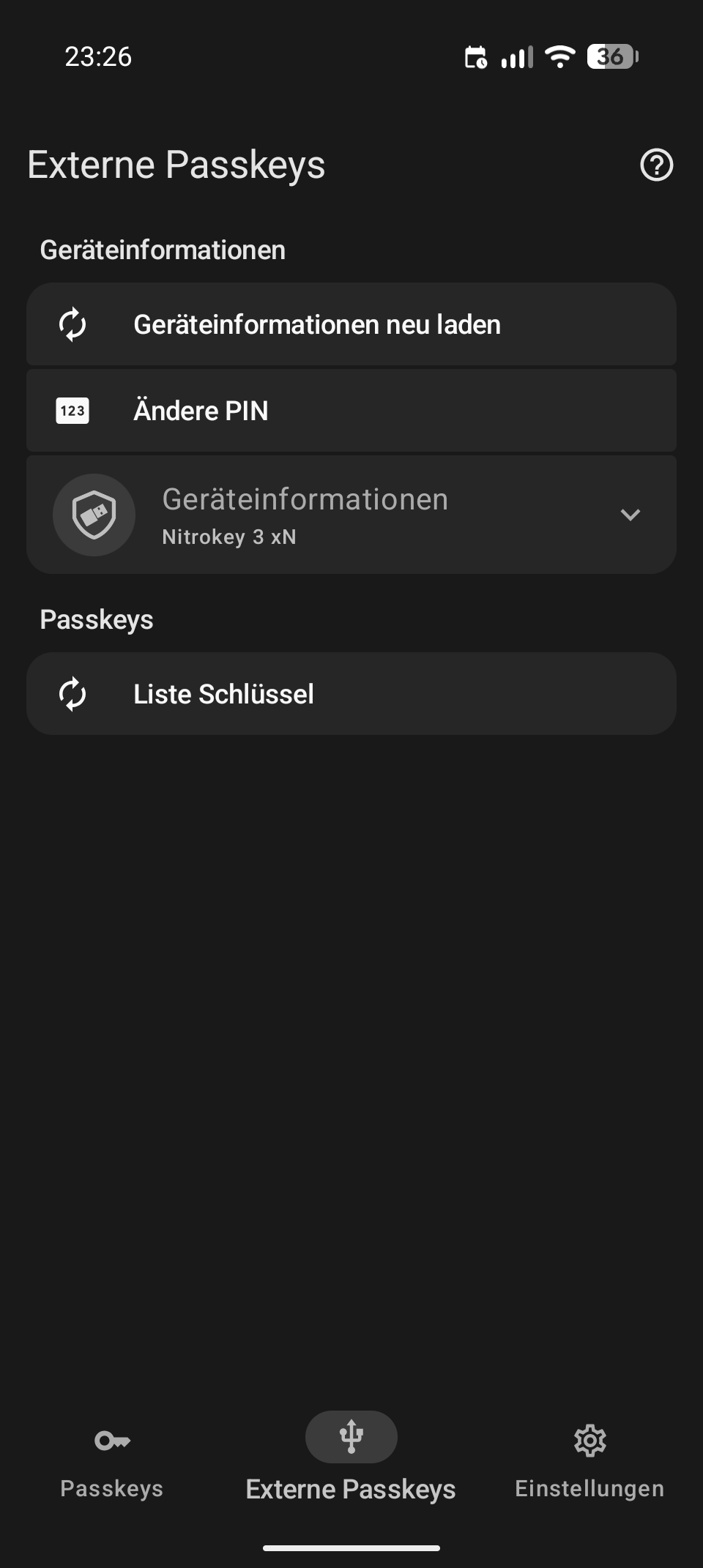
Task: Open the help question mark icon
Action: [x=656, y=165]
